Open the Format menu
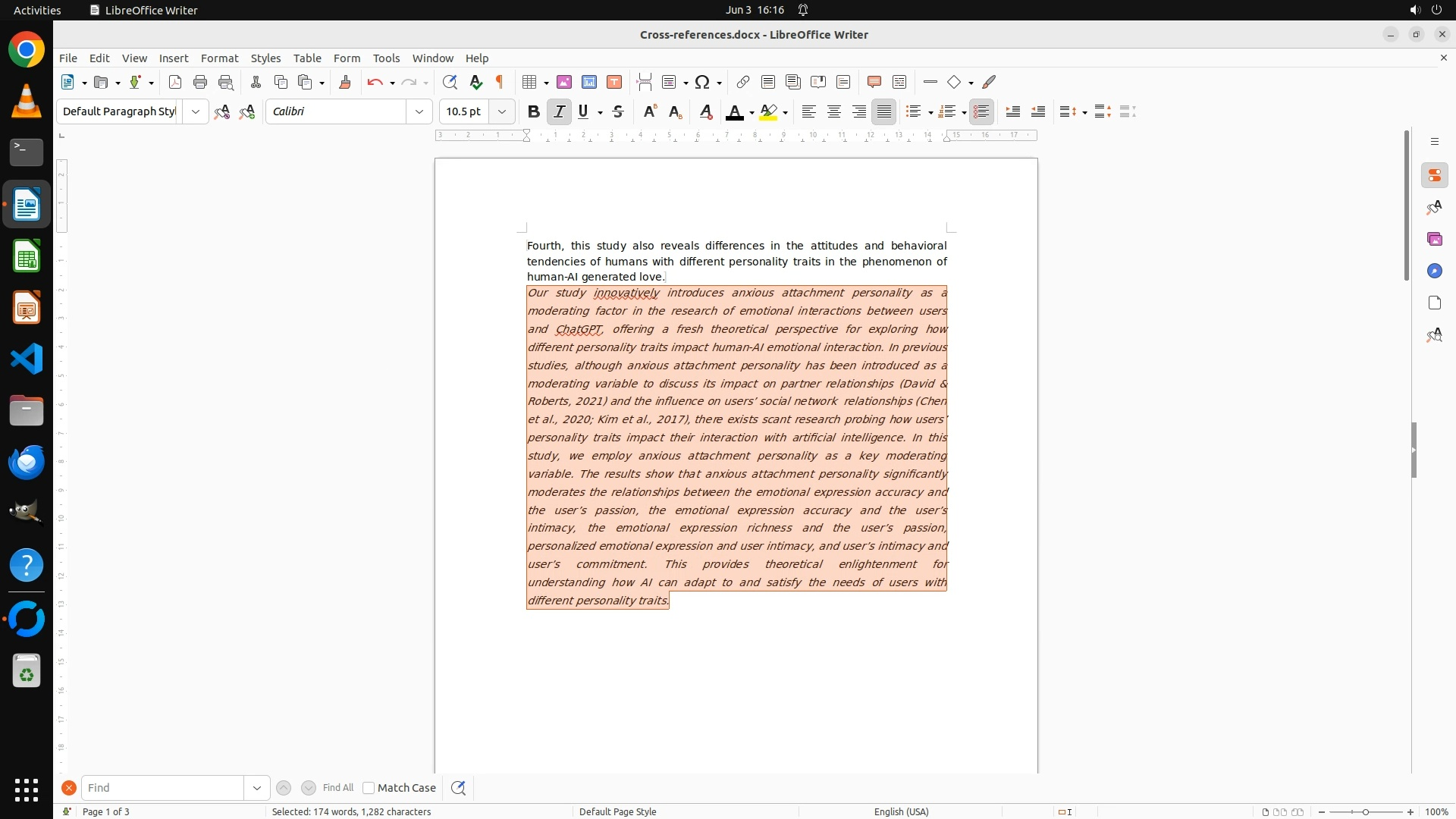Viewport: 1456px width, 819px height. (x=219, y=58)
